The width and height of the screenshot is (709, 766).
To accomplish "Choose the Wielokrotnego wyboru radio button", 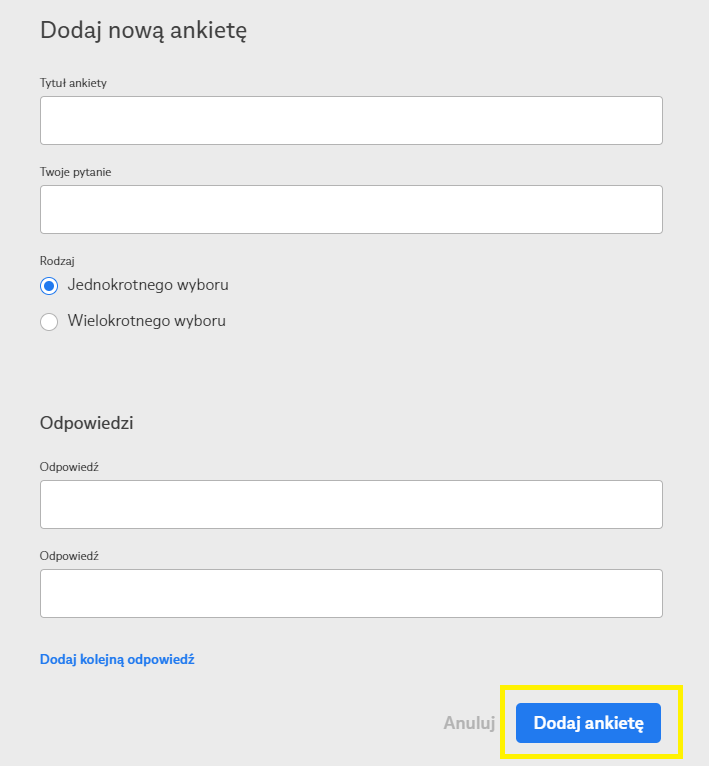I will pyautogui.click(x=49, y=322).
